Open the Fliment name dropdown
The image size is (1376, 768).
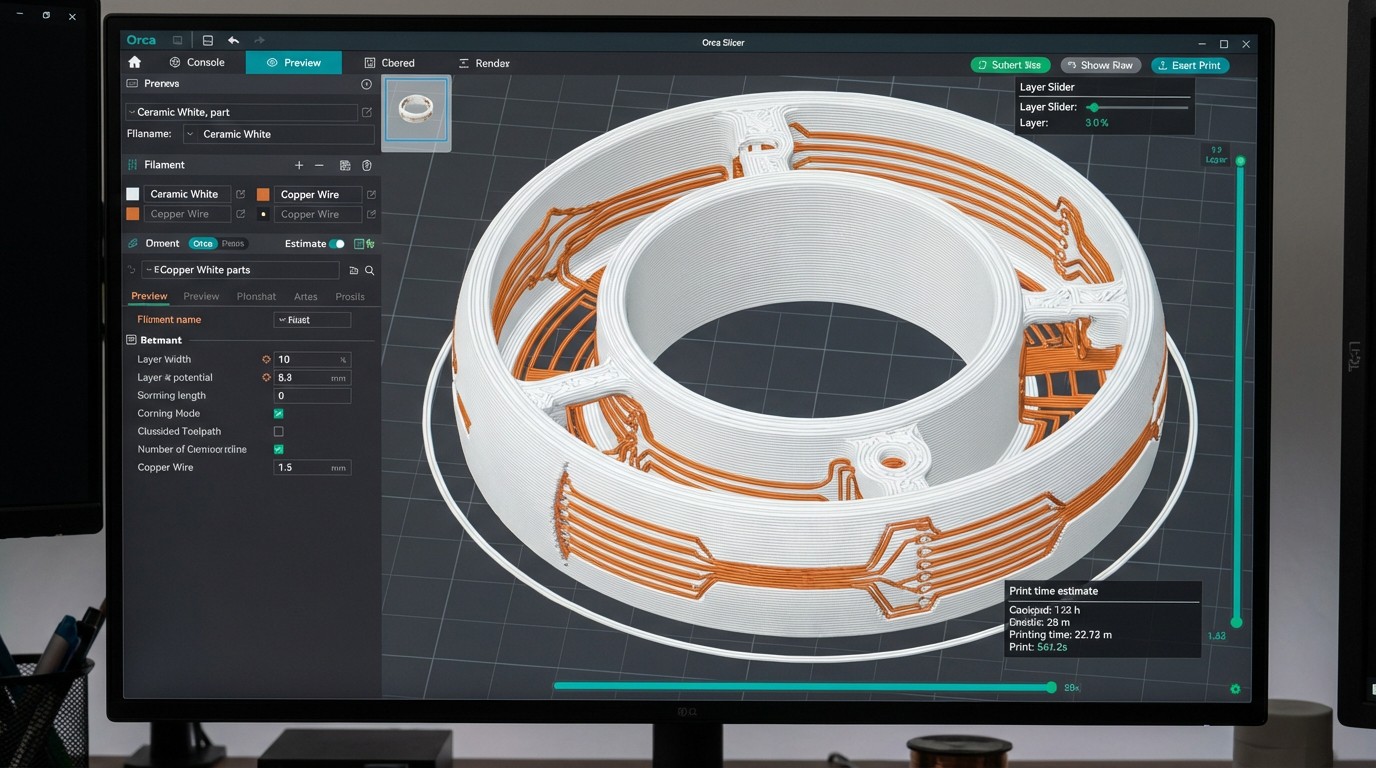[x=312, y=320]
